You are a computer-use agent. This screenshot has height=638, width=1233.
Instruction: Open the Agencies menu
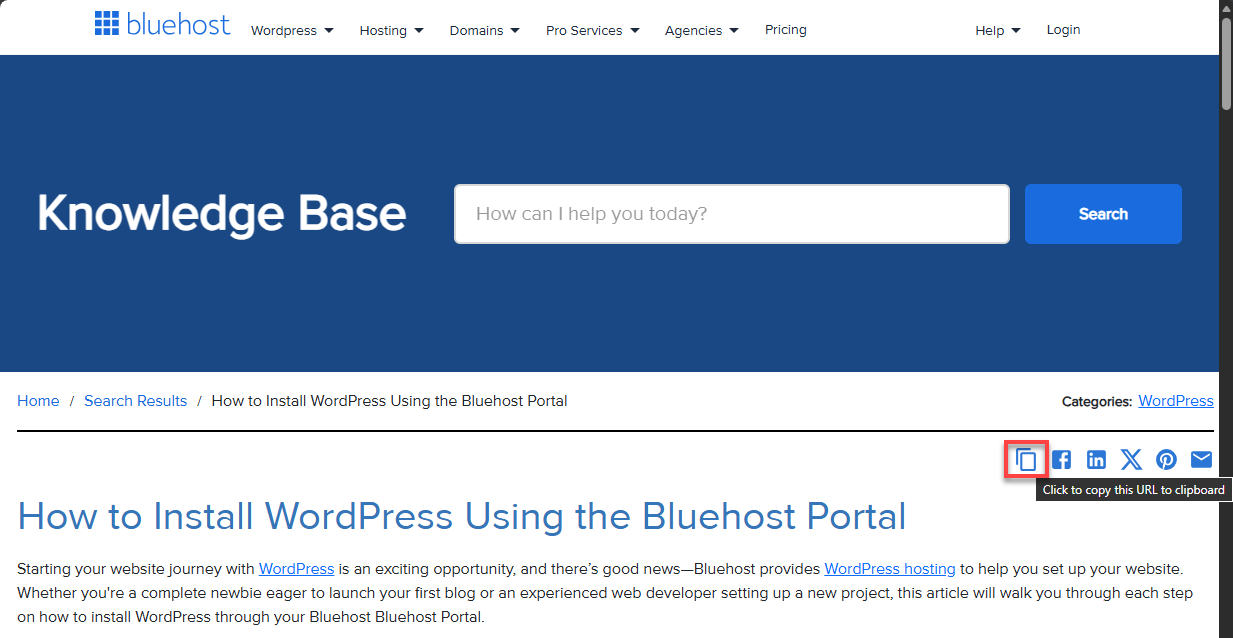tap(701, 30)
